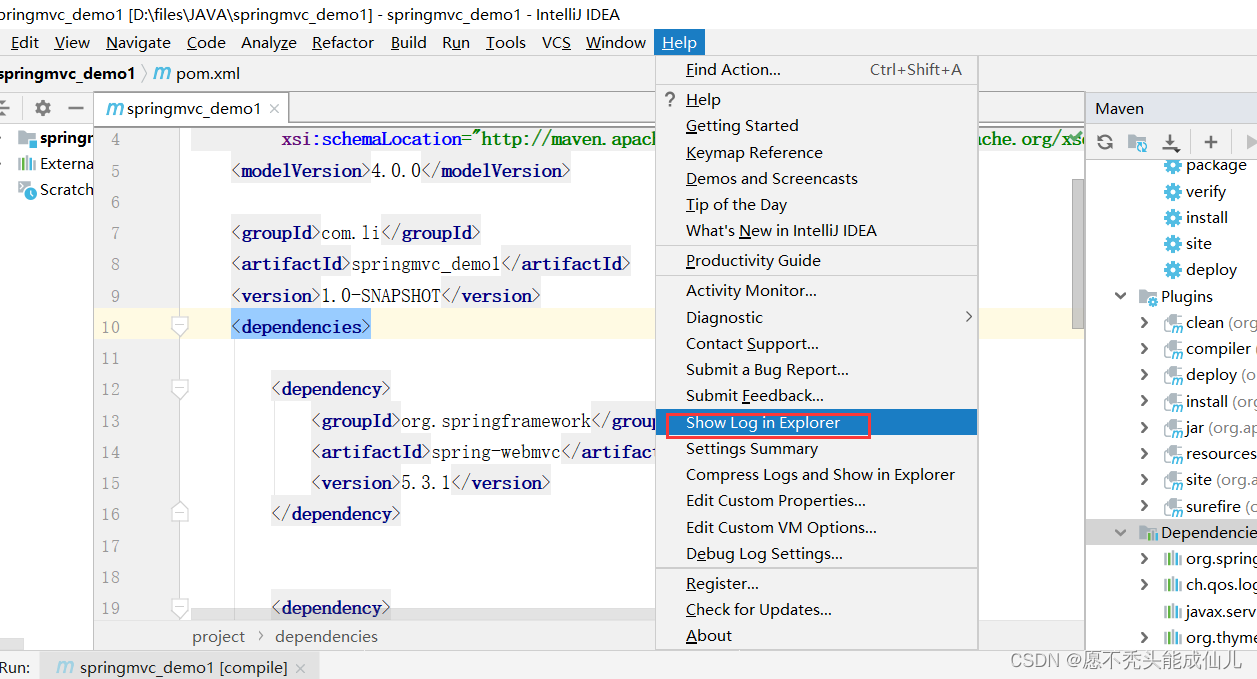Choose Compress Logs and Show in Explorer
This screenshot has height=679, width=1257.
(816, 474)
